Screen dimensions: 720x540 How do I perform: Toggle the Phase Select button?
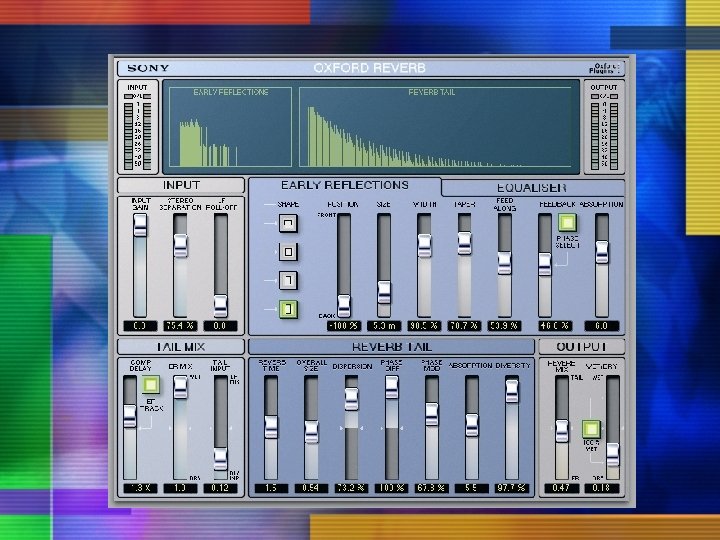pyautogui.click(x=567, y=223)
